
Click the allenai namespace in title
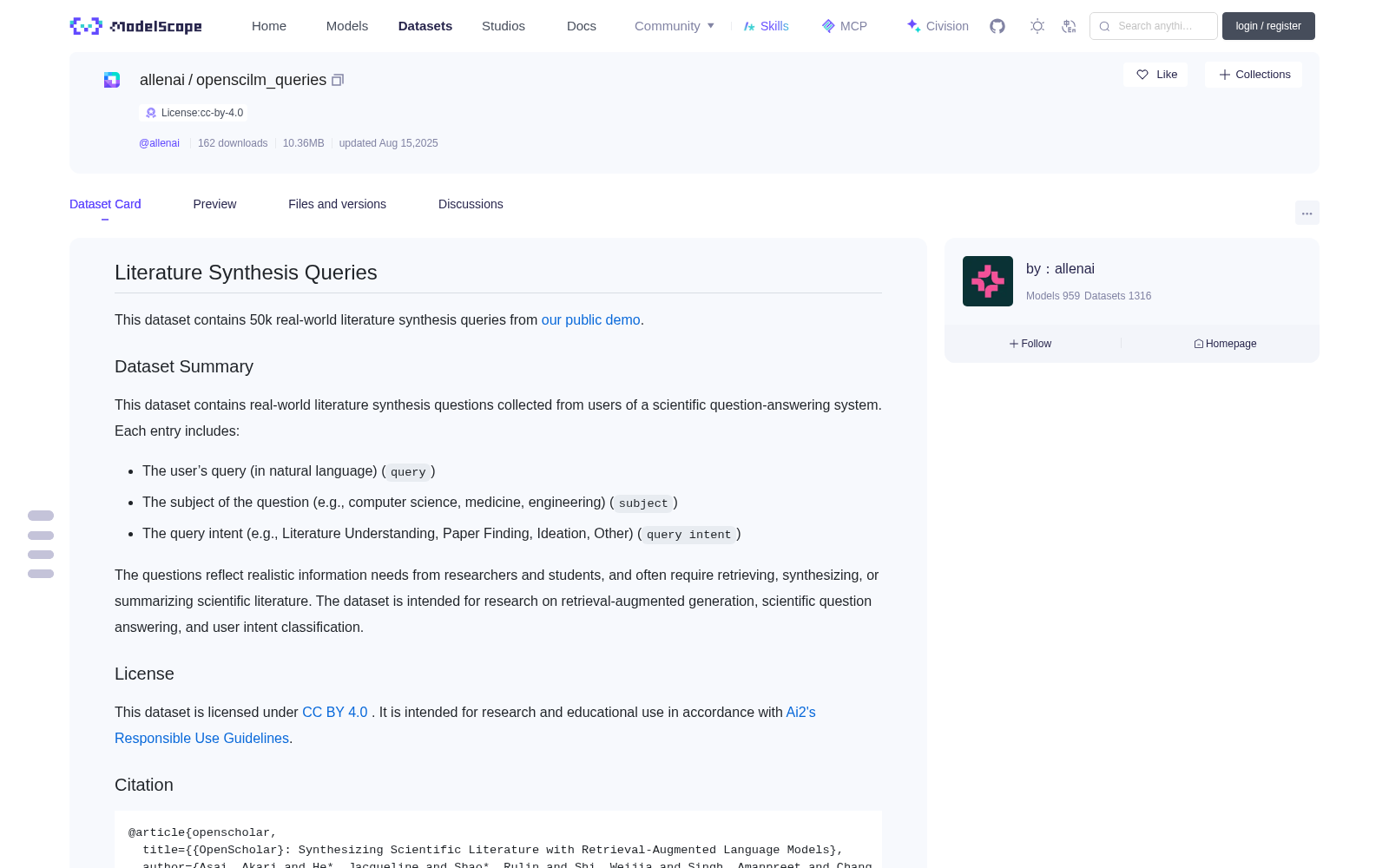(x=162, y=80)
